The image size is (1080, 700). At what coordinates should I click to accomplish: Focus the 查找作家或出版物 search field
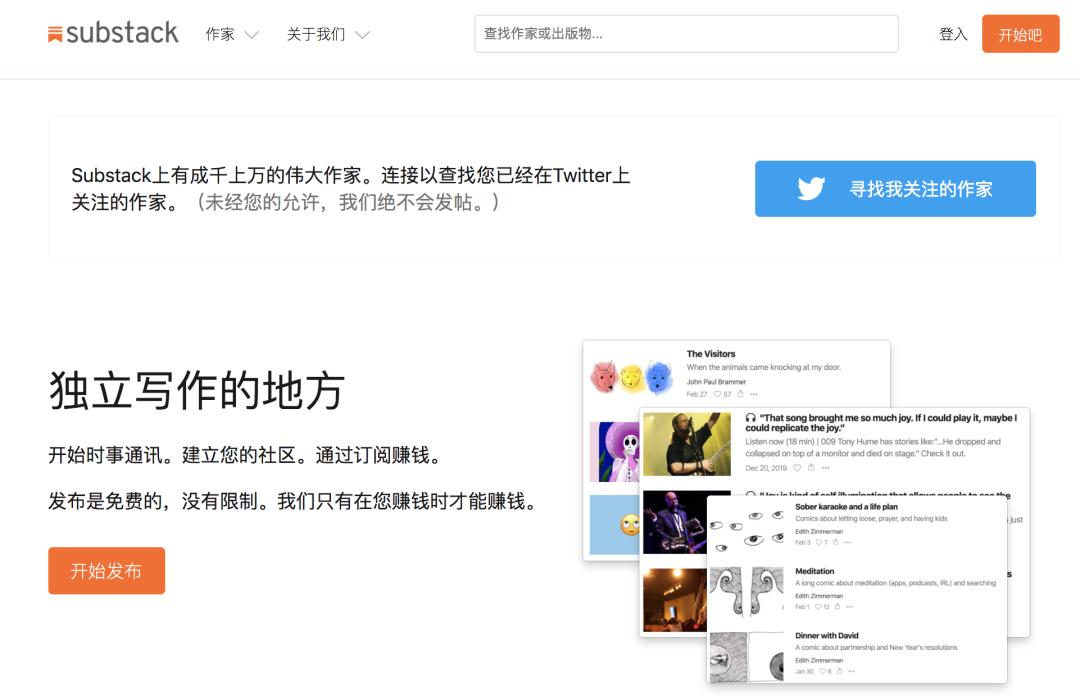(x=686, y=34)
